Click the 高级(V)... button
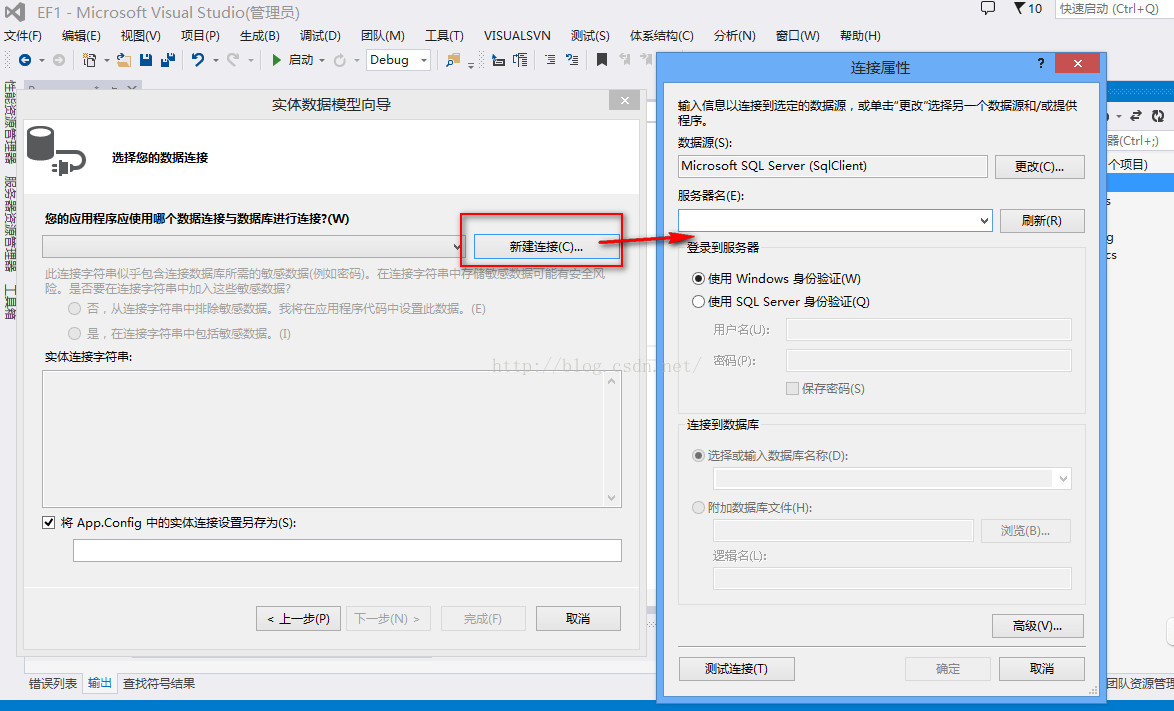1174x711 pixels. coord(1038,626)
